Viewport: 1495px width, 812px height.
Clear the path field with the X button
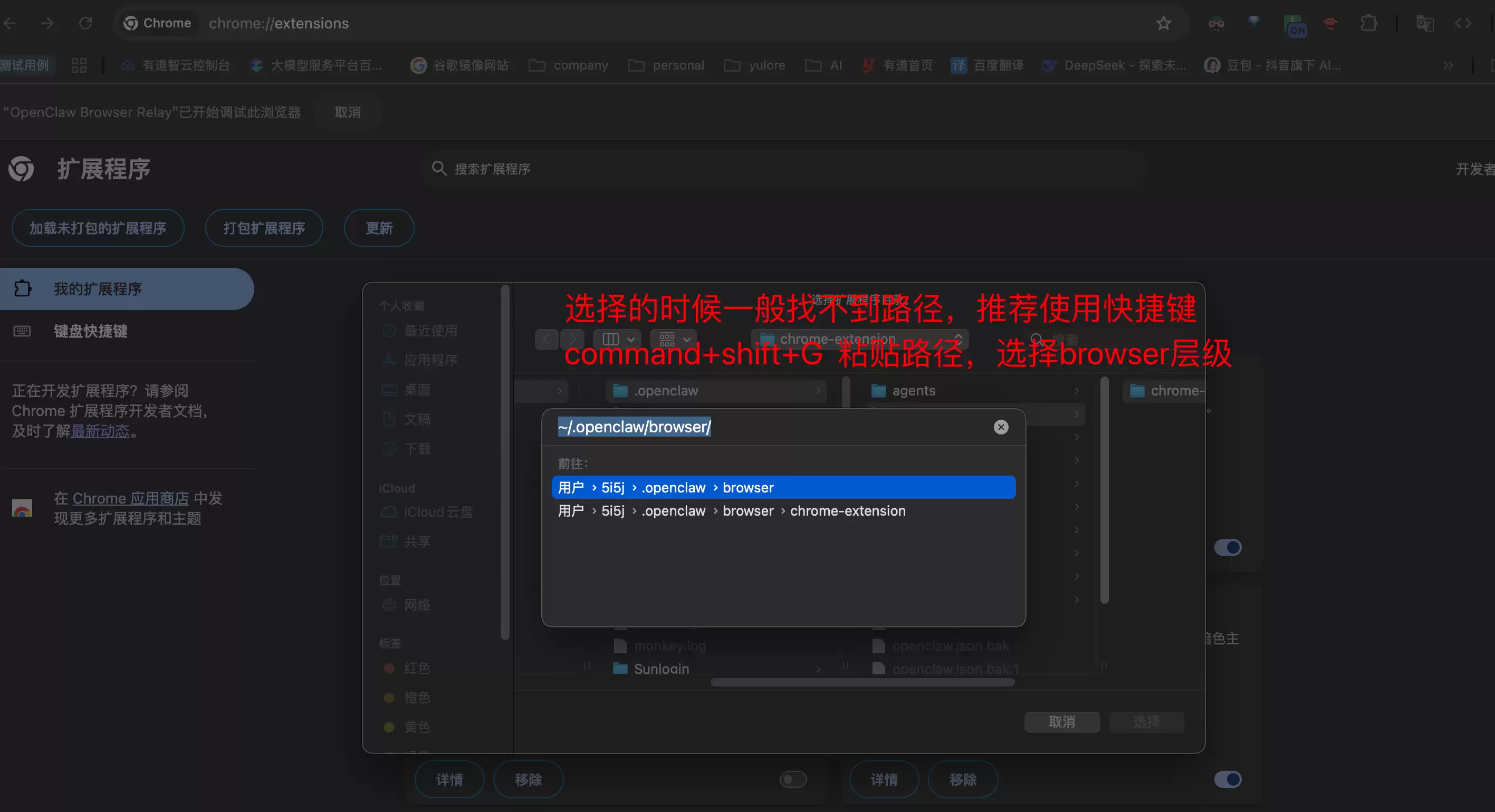[x=1001, y=427]
